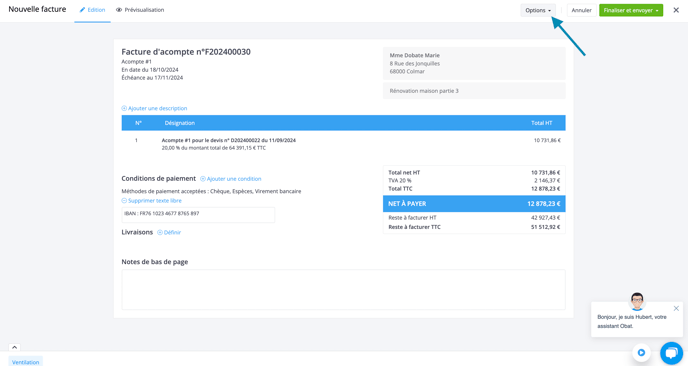Click the pencil icon beside Edition
This screenshot has width=688, height=366.
coord(82,10)
